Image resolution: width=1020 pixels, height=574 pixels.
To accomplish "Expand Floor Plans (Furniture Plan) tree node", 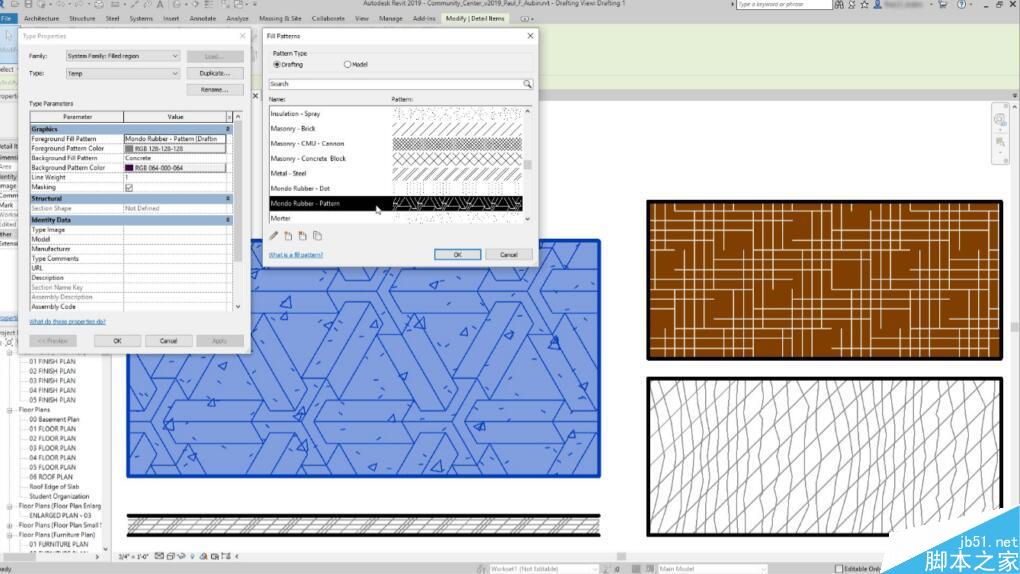I will click(x=10, y=535).
